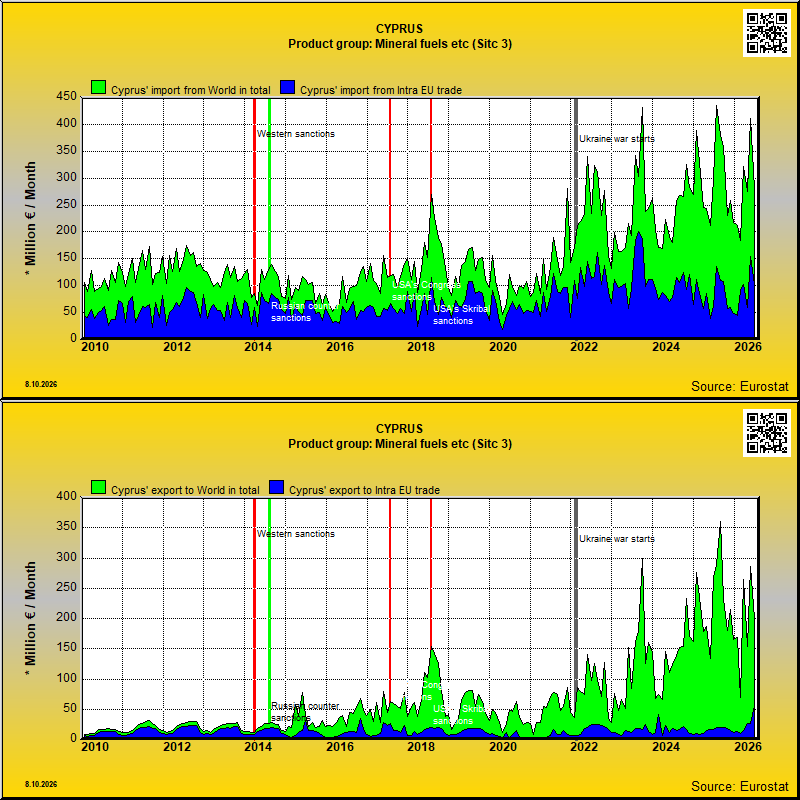Click "Product group" subtitle of the export chart

pyautogui.click(x=400, y=444)
